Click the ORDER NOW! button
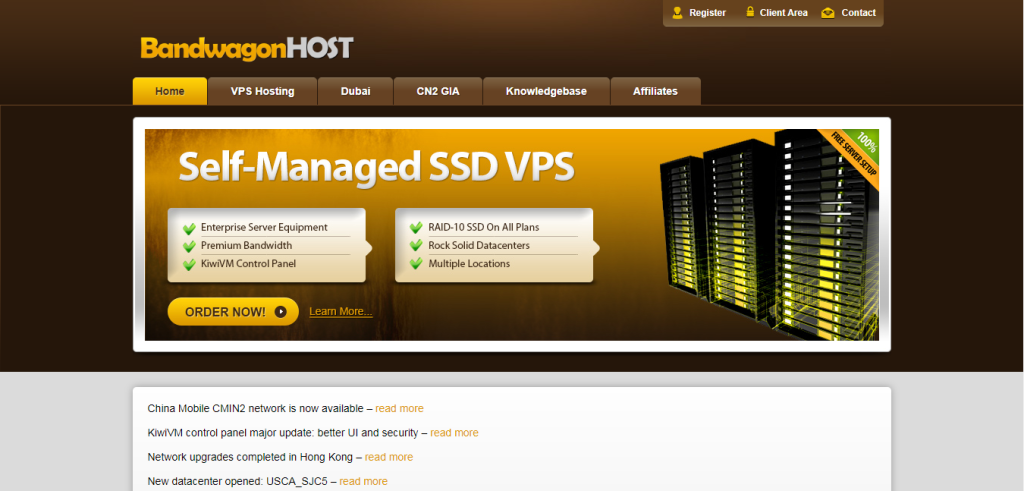The height and width of the screenshot is (491, 1024). click(x=233, y=311)
